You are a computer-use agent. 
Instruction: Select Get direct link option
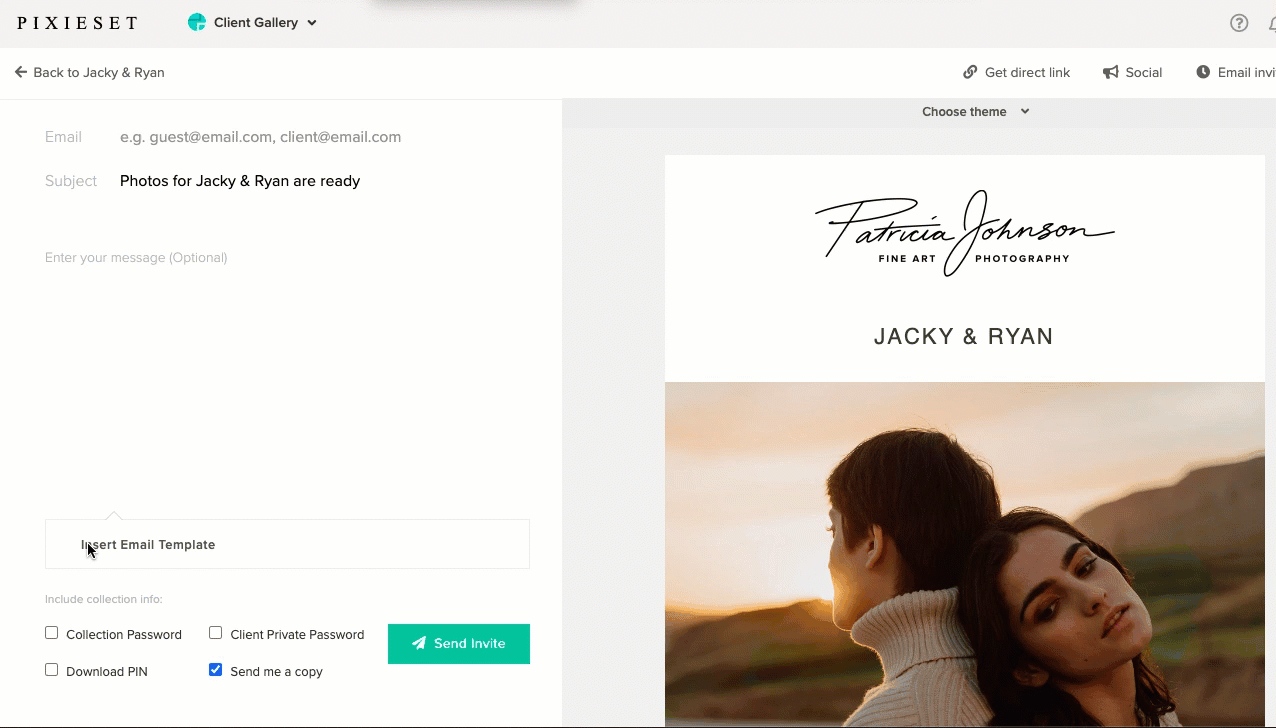coord(1016,72)
